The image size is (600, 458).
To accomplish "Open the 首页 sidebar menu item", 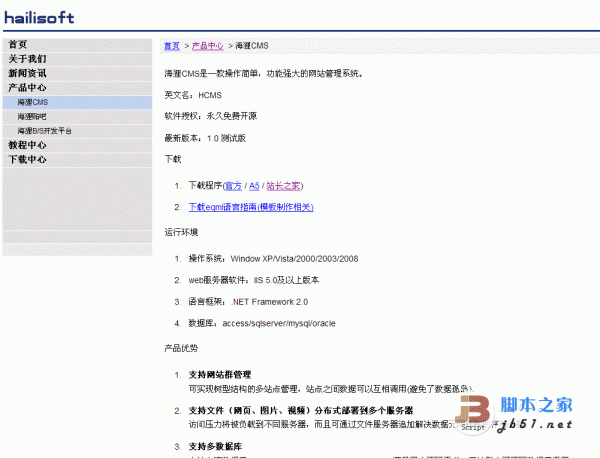I will click(77, 45).
